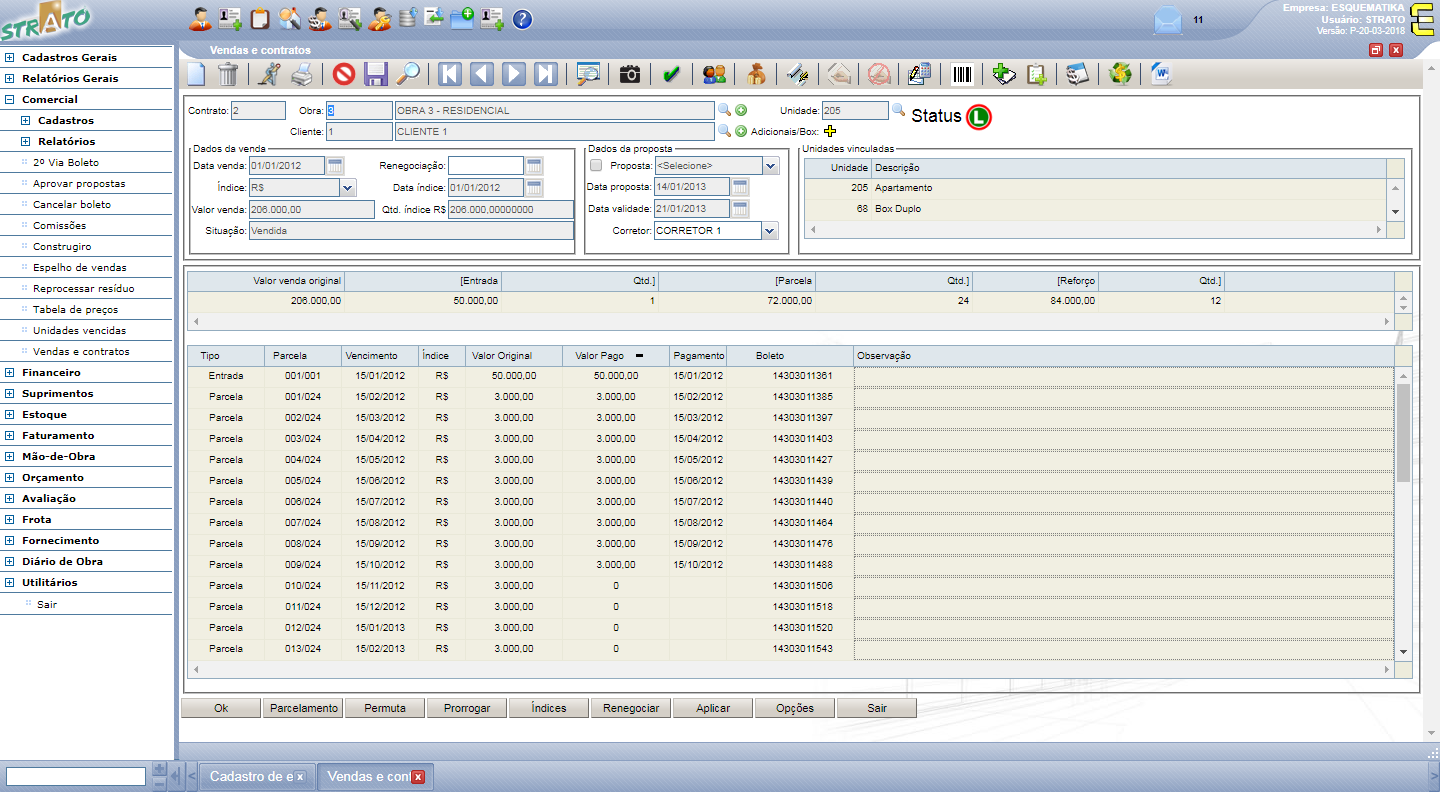The image size is (1440, 792).
Task: Expand Suprimentos in sidebar
Action: coord(10,393)
